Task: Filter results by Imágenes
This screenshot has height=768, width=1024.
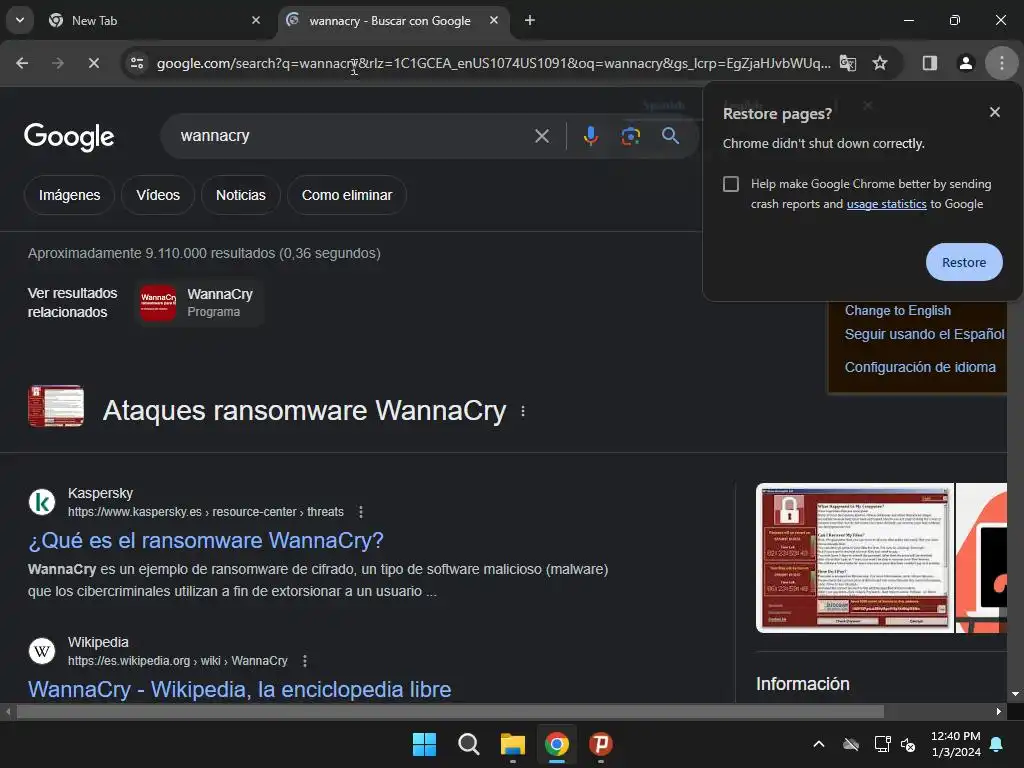Action: [x=69, y=195]
